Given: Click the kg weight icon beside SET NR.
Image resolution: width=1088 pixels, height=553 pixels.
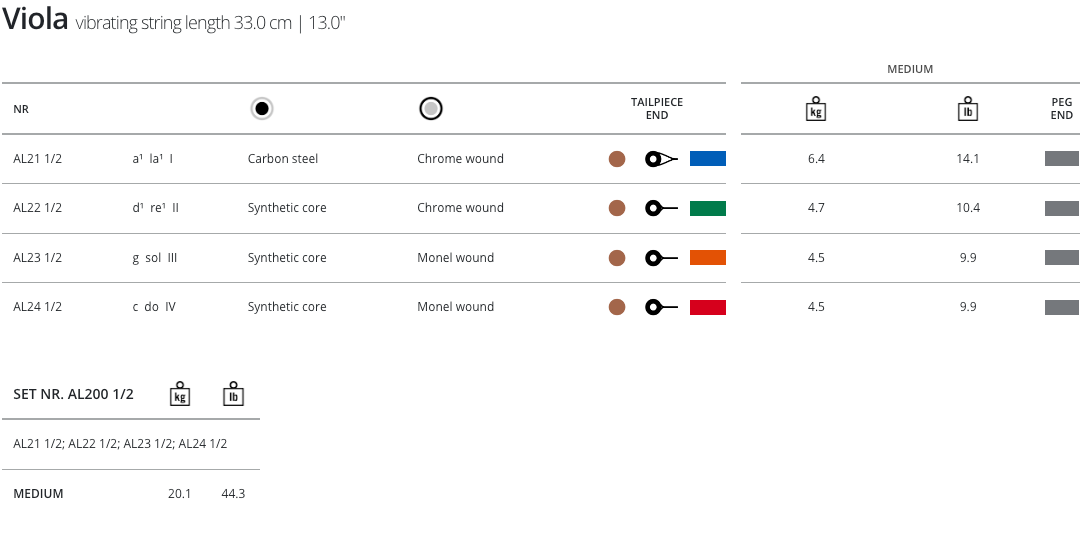Looking at the screenshot, I should [x=180, y=394].
